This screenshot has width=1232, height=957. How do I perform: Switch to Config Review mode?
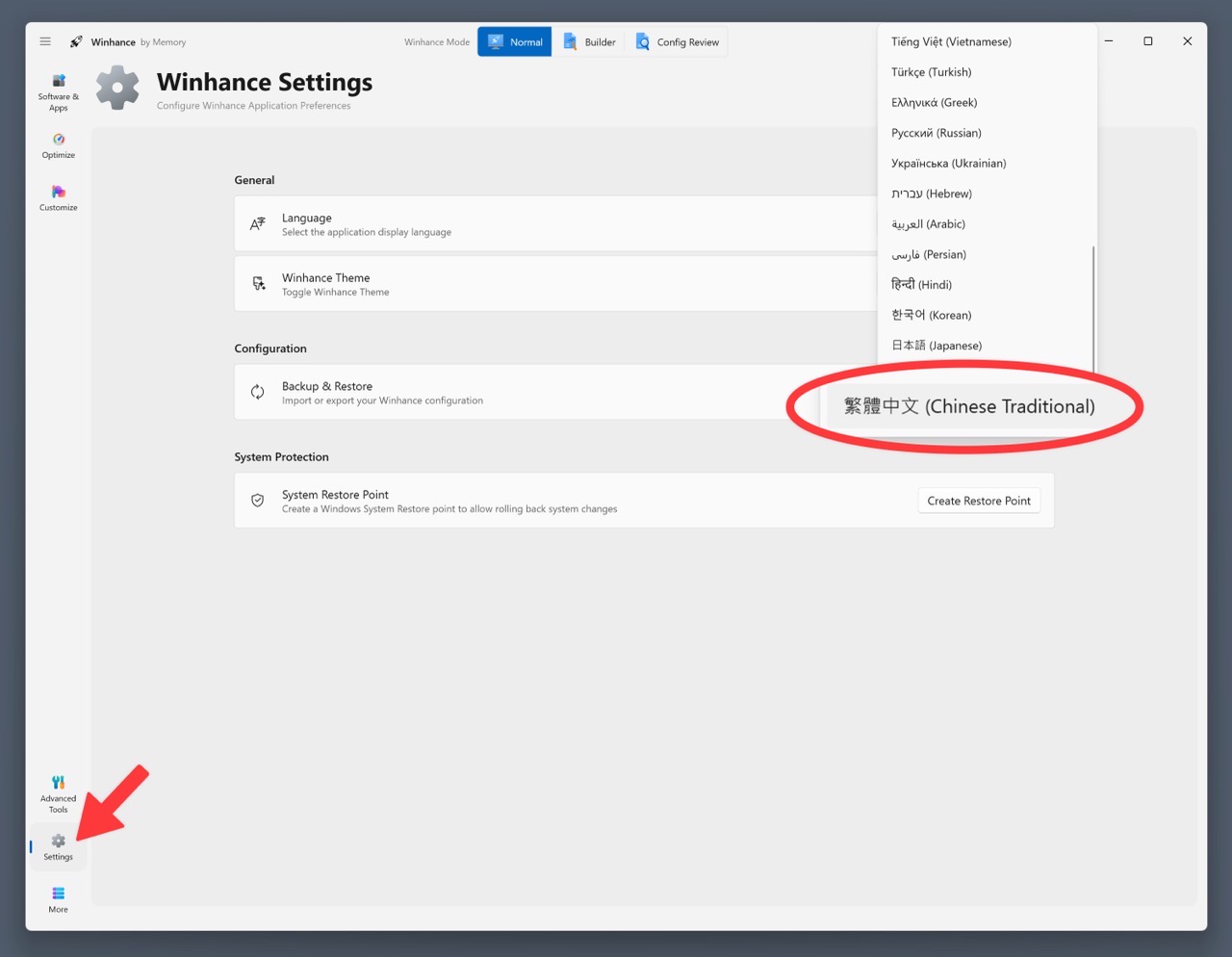click(x=677, y=41)
